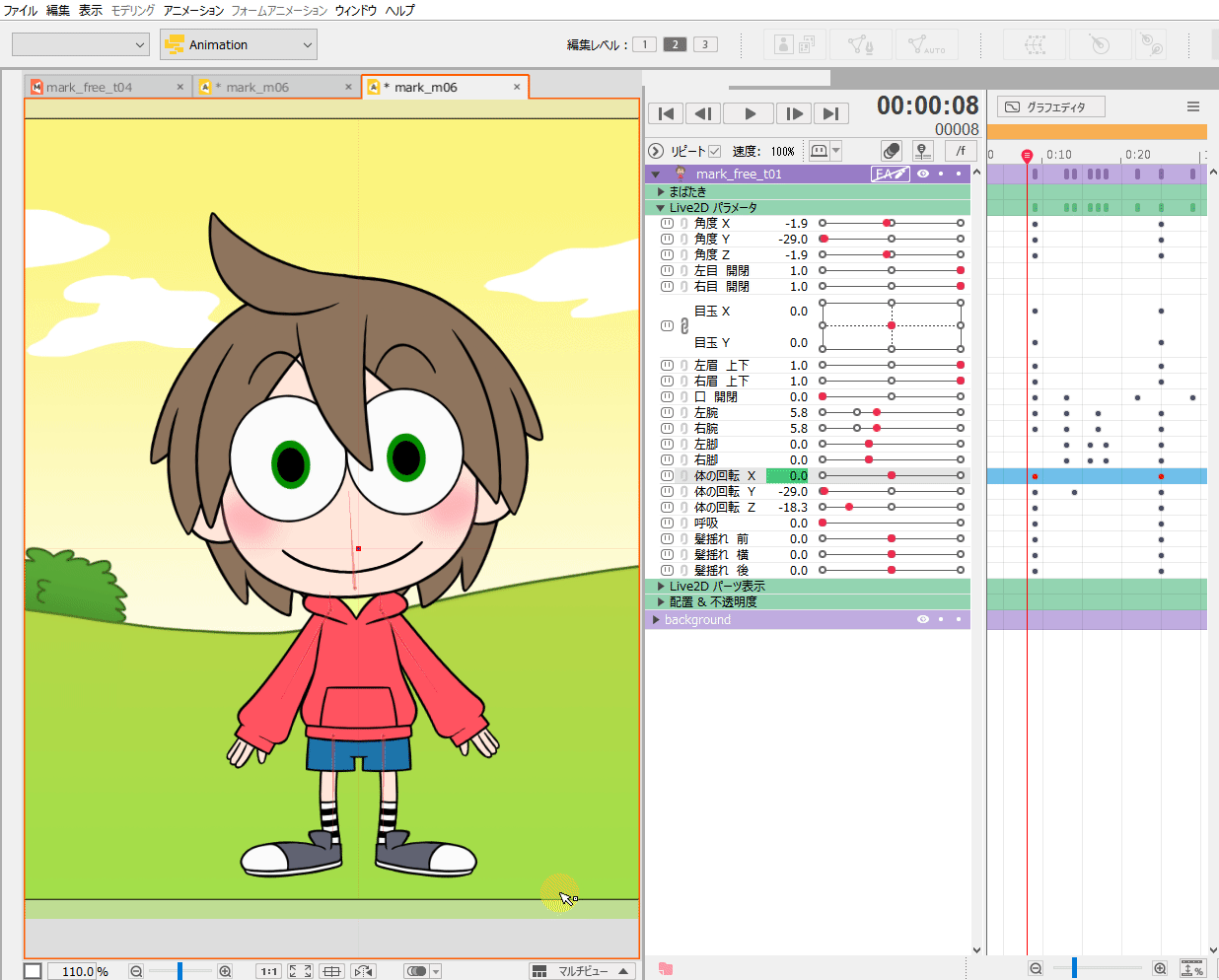Step forward one frame

point(793,113)
